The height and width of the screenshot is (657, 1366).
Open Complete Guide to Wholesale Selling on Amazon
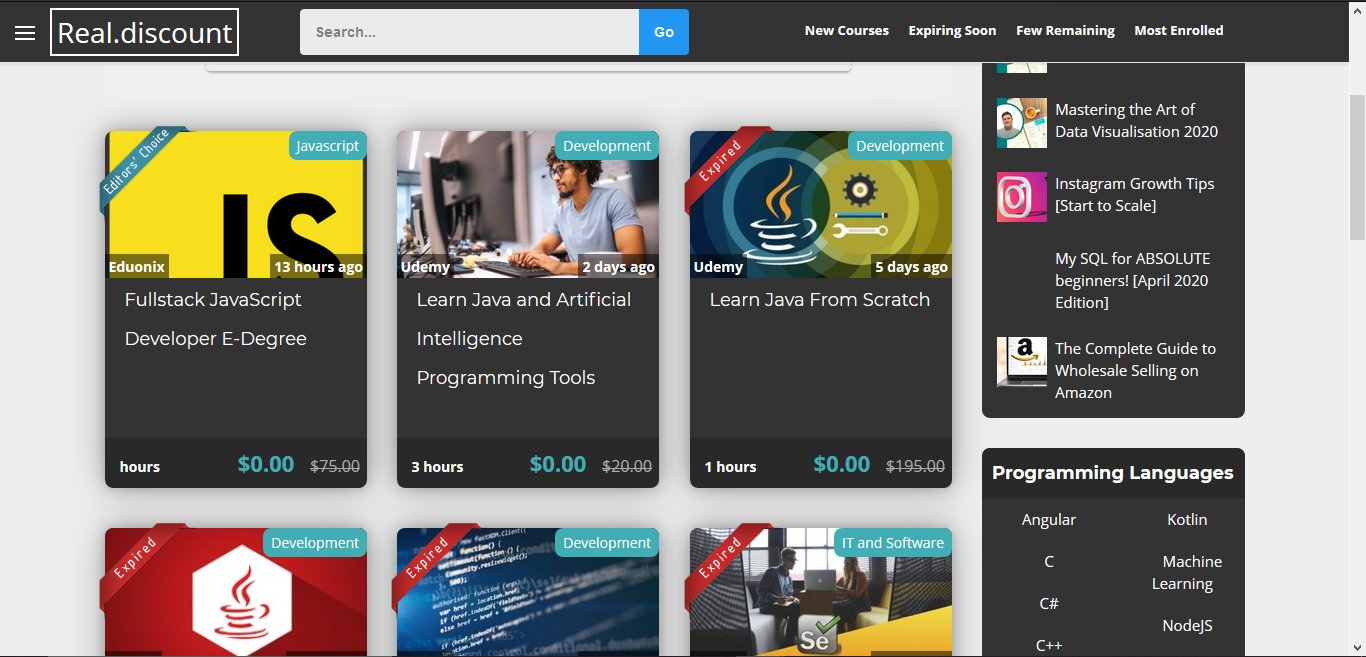click(1136, 370)
